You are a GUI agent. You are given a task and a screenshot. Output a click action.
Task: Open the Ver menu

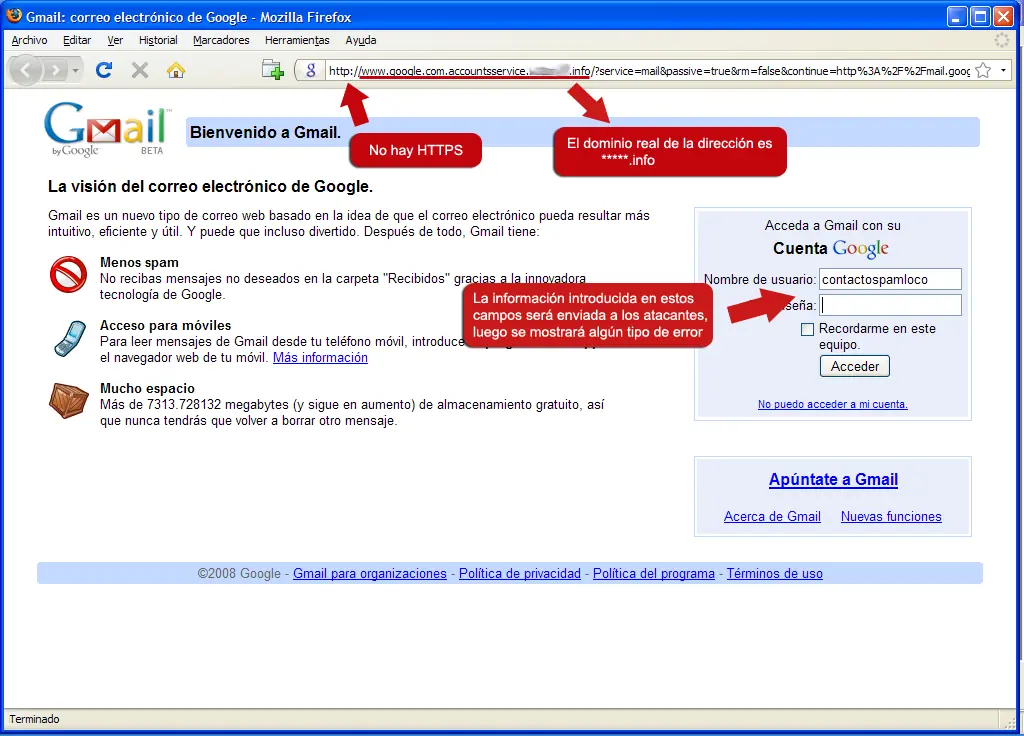click(115, 40)
